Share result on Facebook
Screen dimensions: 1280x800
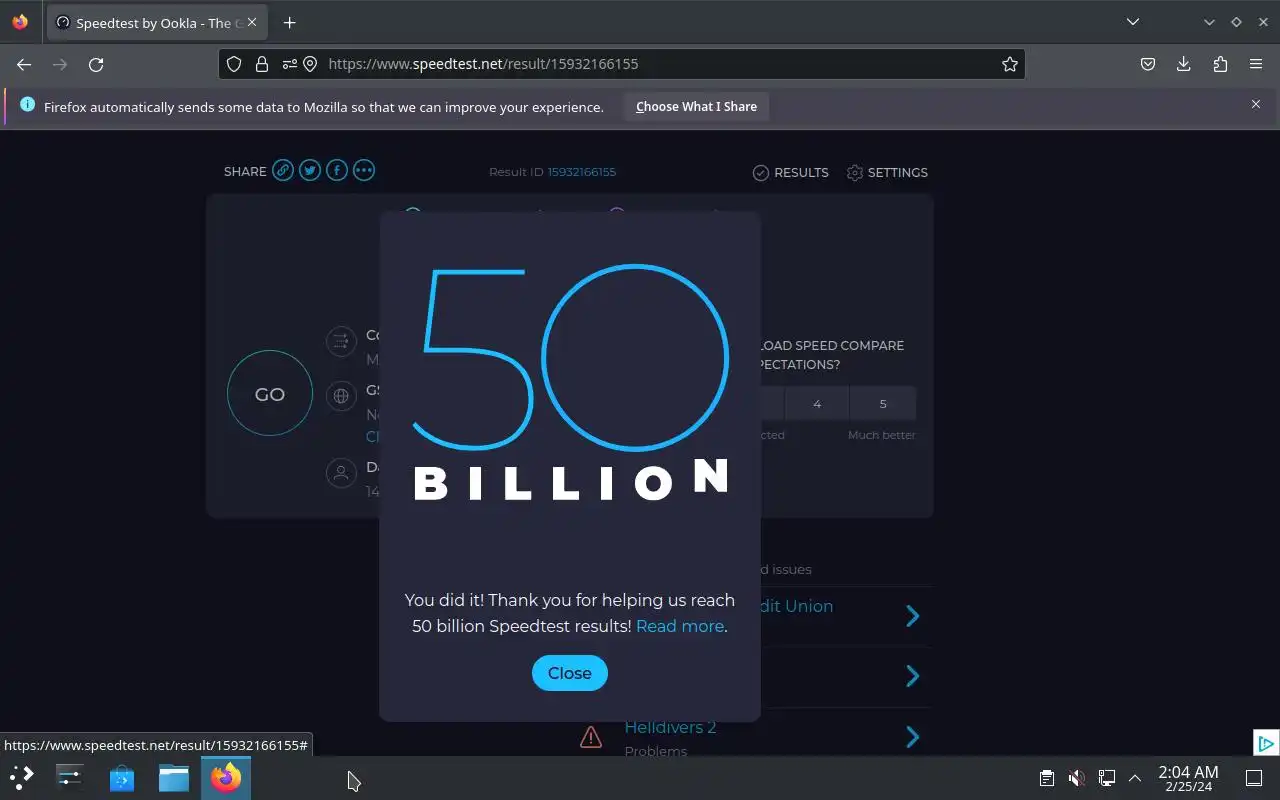coord(337,171)
